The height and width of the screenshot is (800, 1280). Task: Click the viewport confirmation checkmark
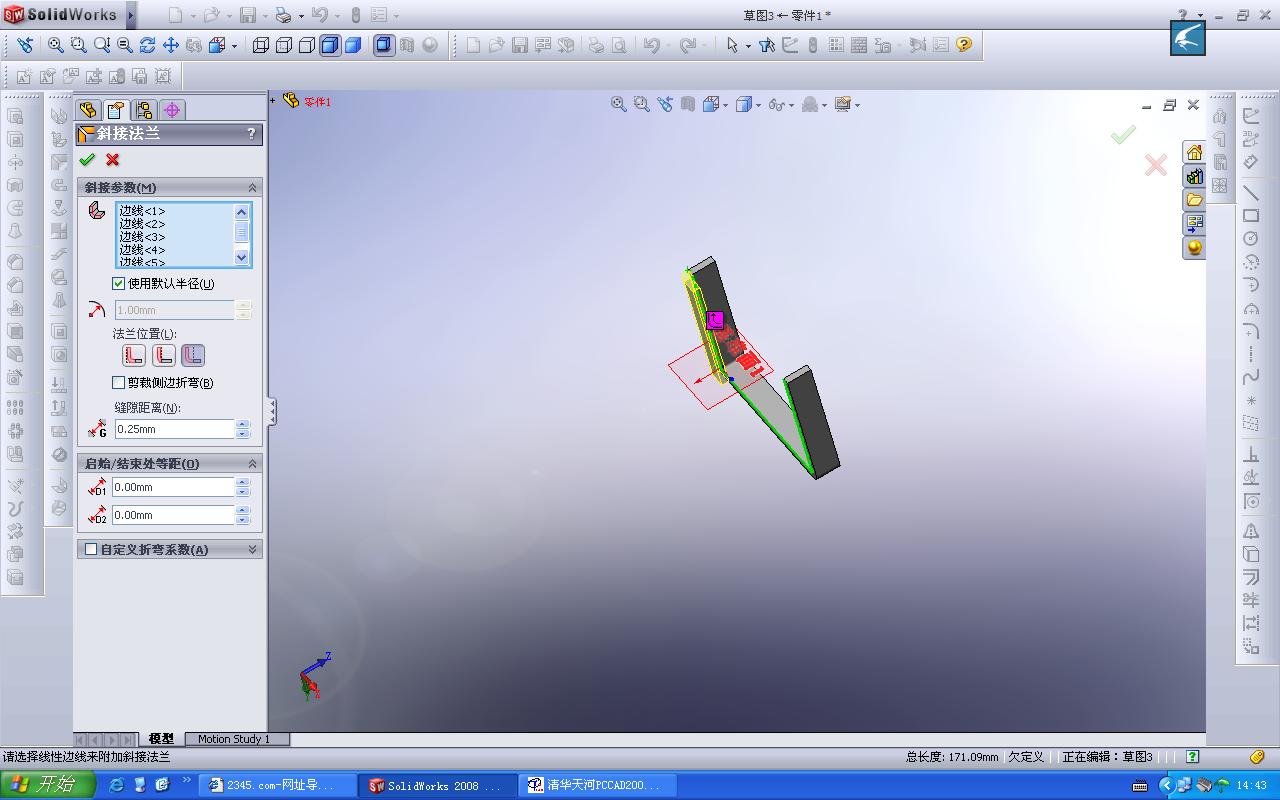1123,134
